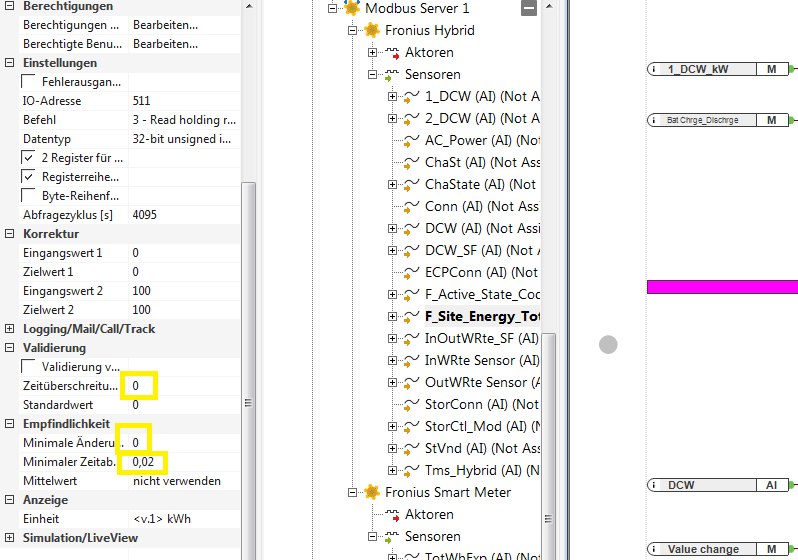The height and width of the screenshot is (560, 798).
Task: Click the sensor icon of StorConn
Action: [x=412, y=405]
